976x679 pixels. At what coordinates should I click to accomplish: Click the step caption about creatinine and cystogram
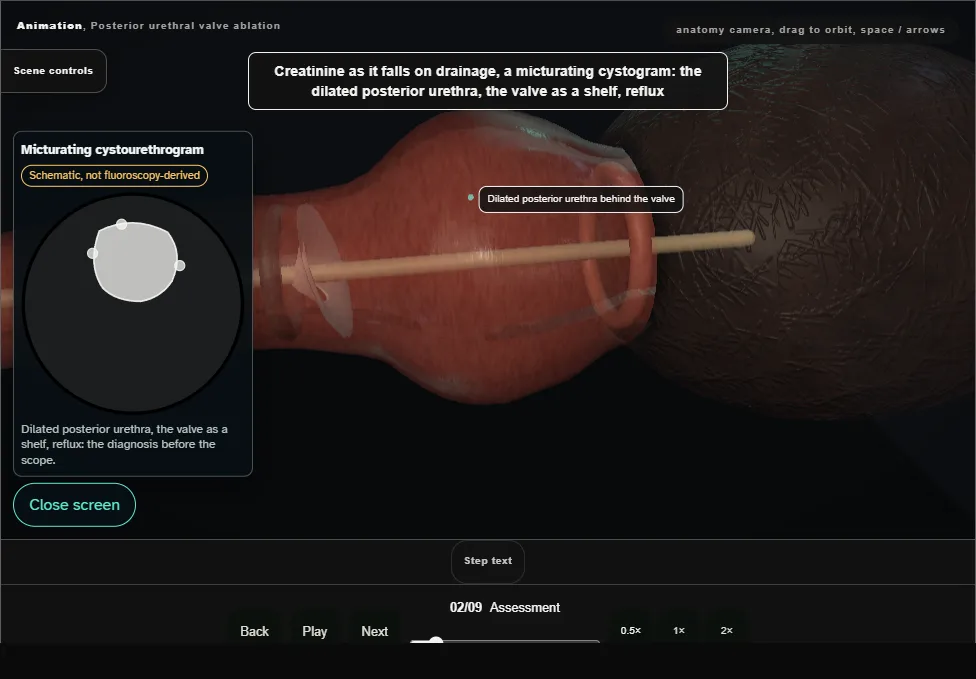[x=488, y=81]
